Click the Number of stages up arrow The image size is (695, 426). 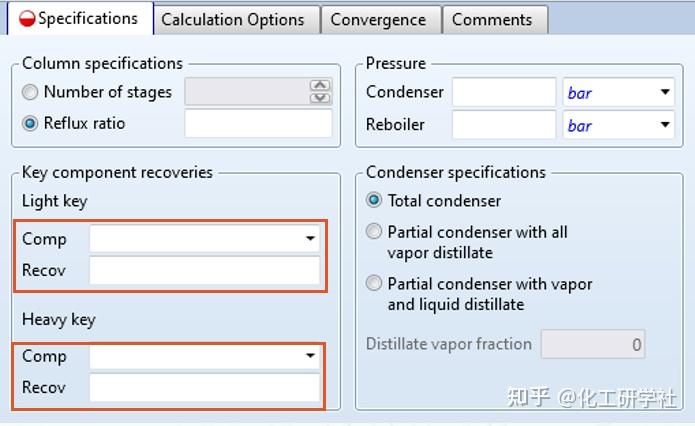tap(320, 85)
